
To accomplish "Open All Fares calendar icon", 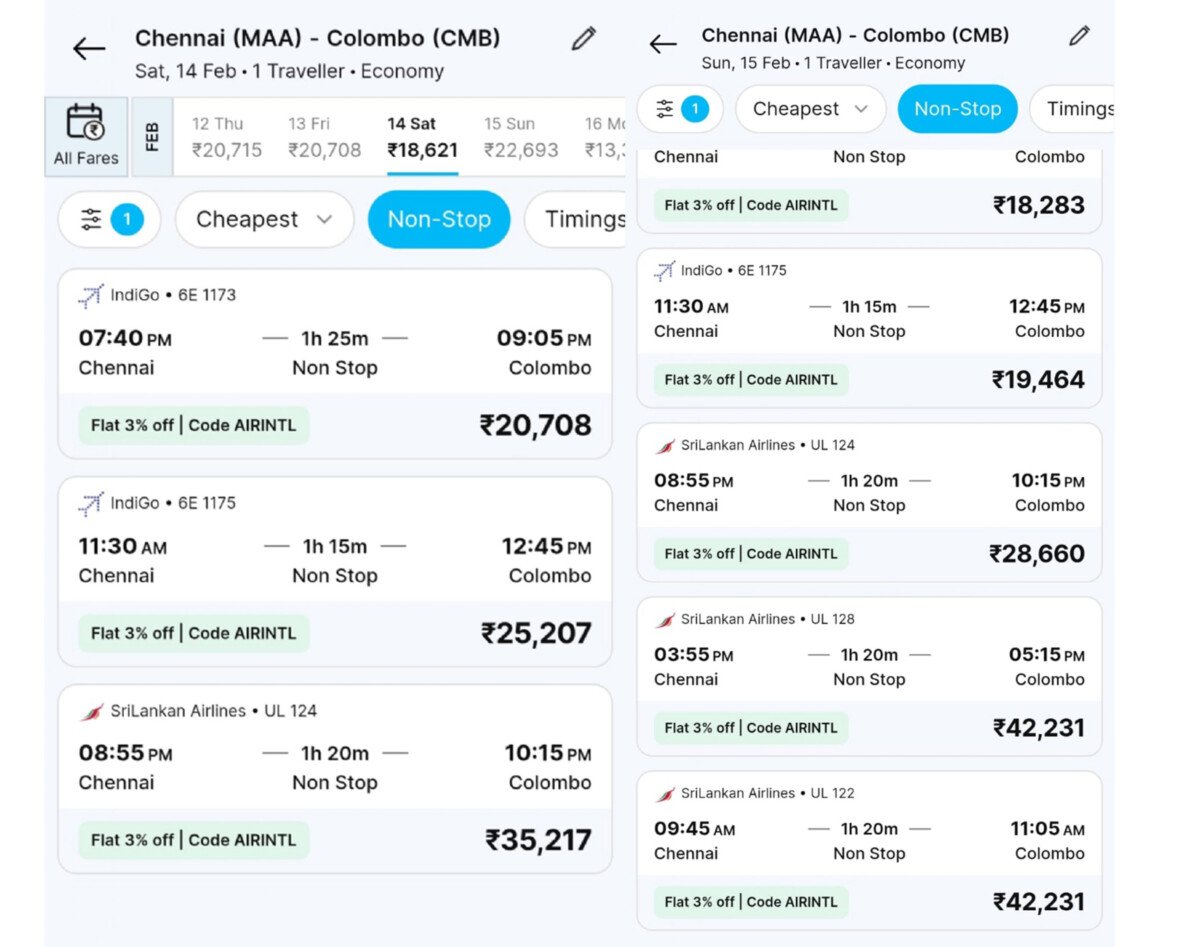I will pos(86,136).
